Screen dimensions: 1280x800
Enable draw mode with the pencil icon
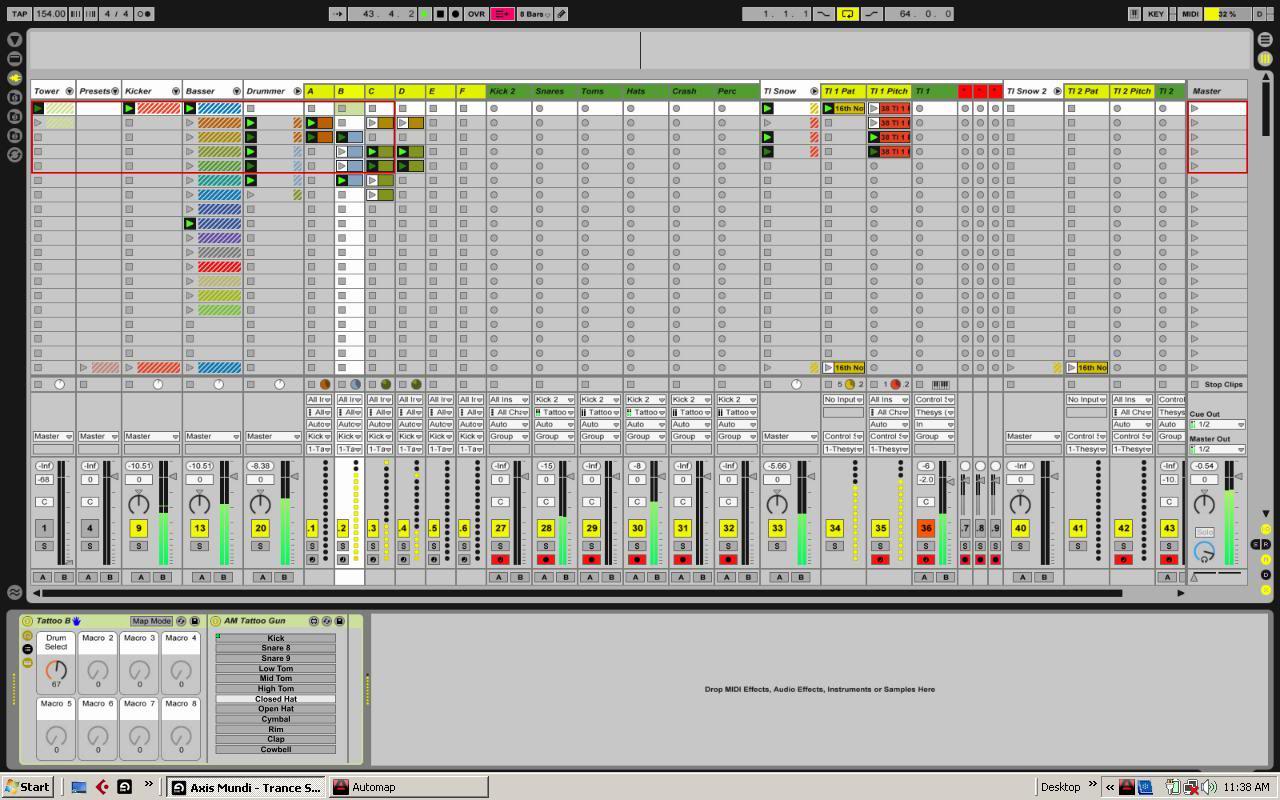click(561, 14)
